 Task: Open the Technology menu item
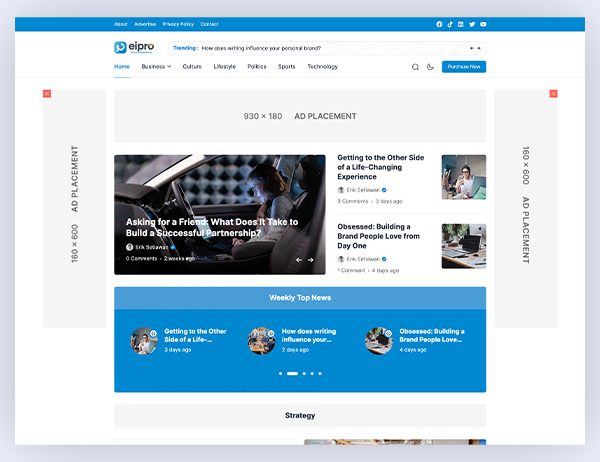322,67
